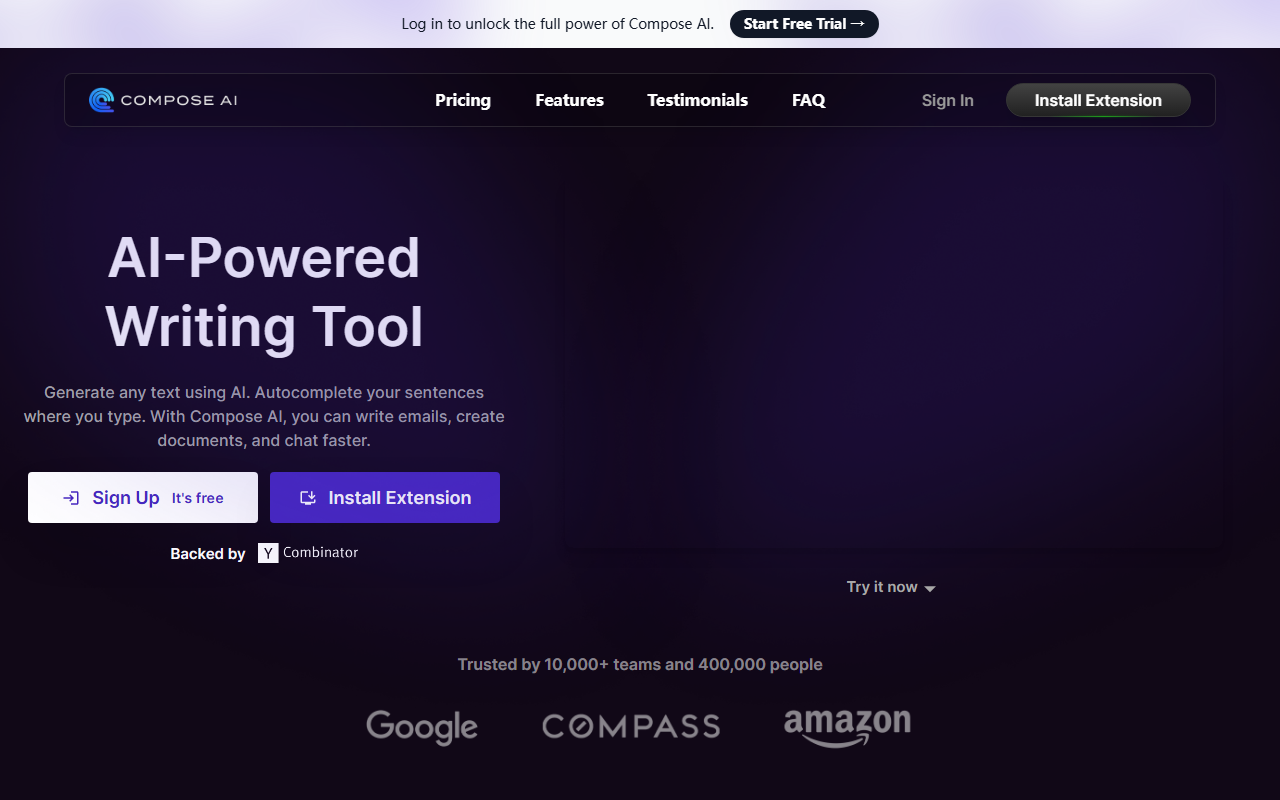
Task: Click the Generate any text using AI paragraph
Action: click(264, 416)
